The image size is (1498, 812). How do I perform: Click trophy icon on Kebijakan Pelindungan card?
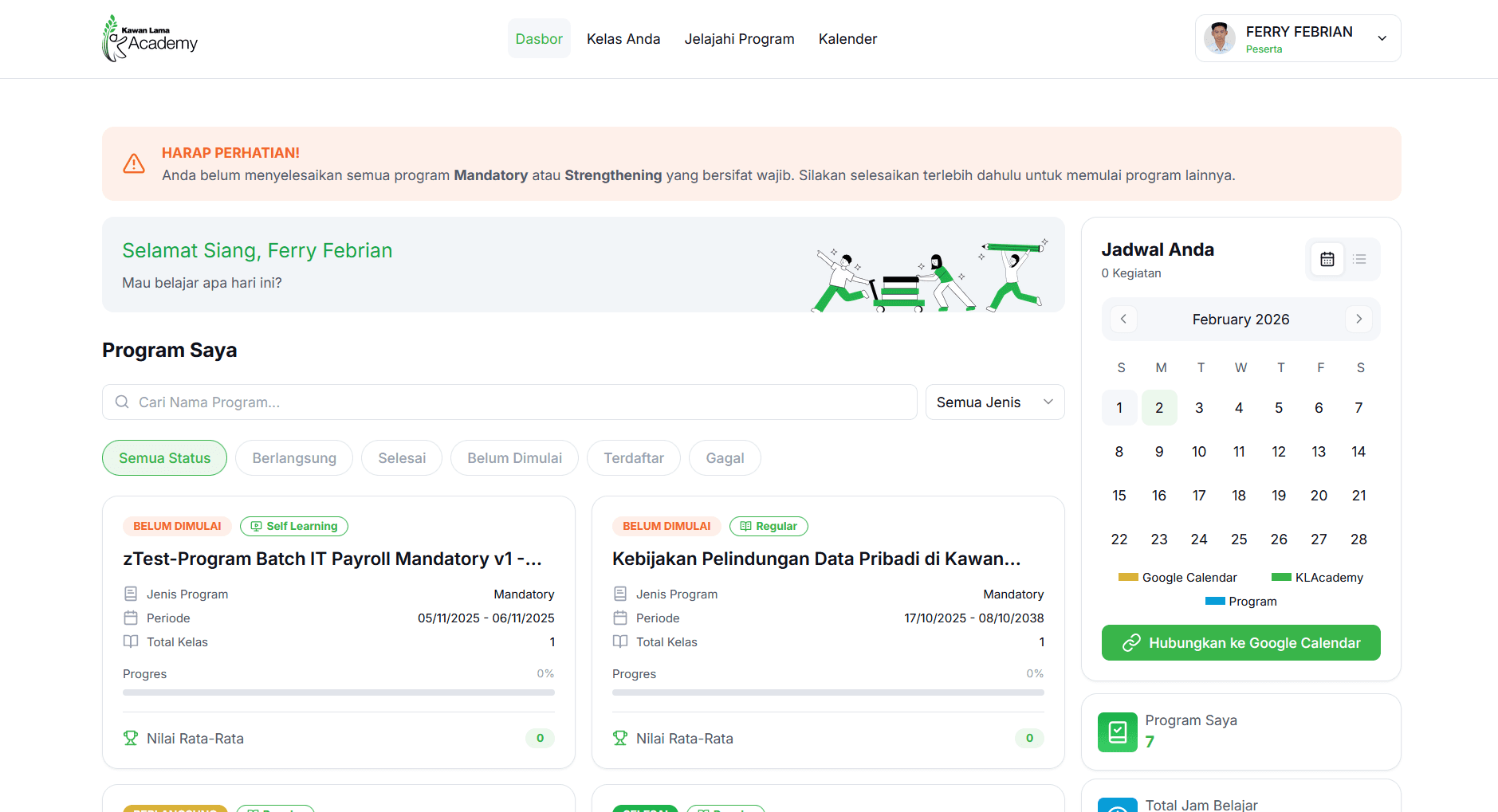[620, 738]
